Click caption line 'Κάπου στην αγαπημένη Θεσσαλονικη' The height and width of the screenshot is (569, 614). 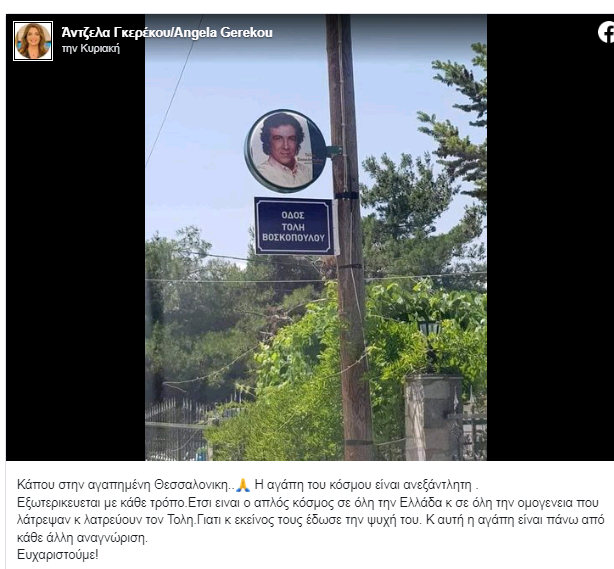[123, 485]
